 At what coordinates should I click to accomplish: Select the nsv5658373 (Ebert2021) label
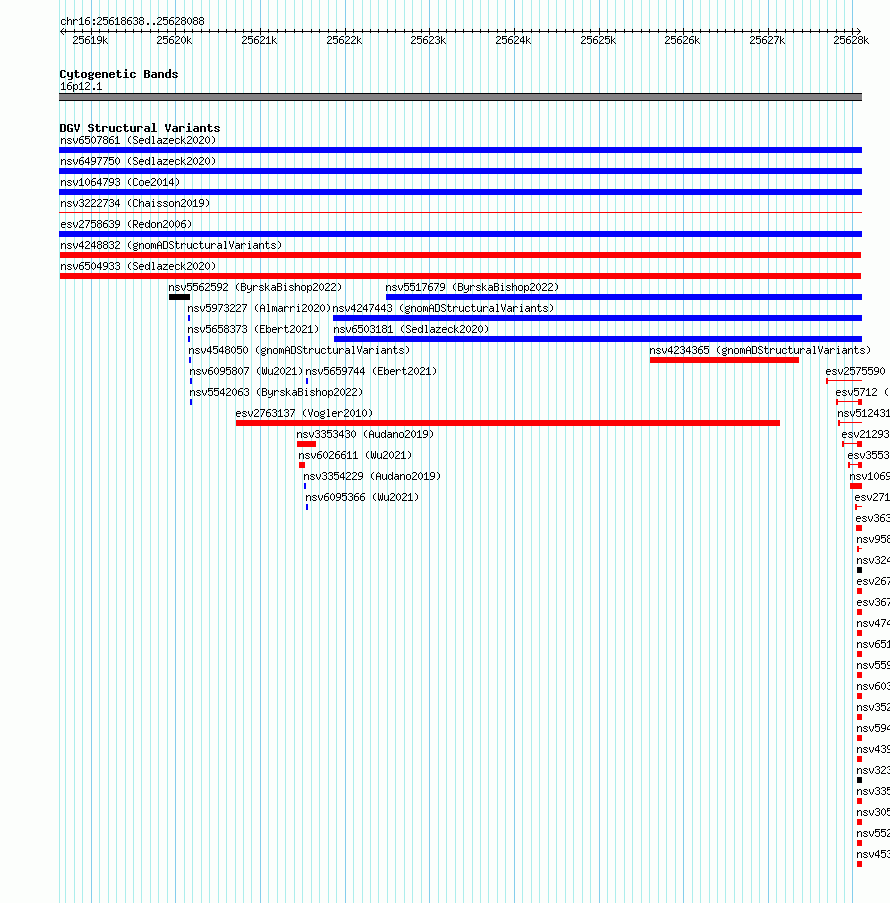pos(253,329)
